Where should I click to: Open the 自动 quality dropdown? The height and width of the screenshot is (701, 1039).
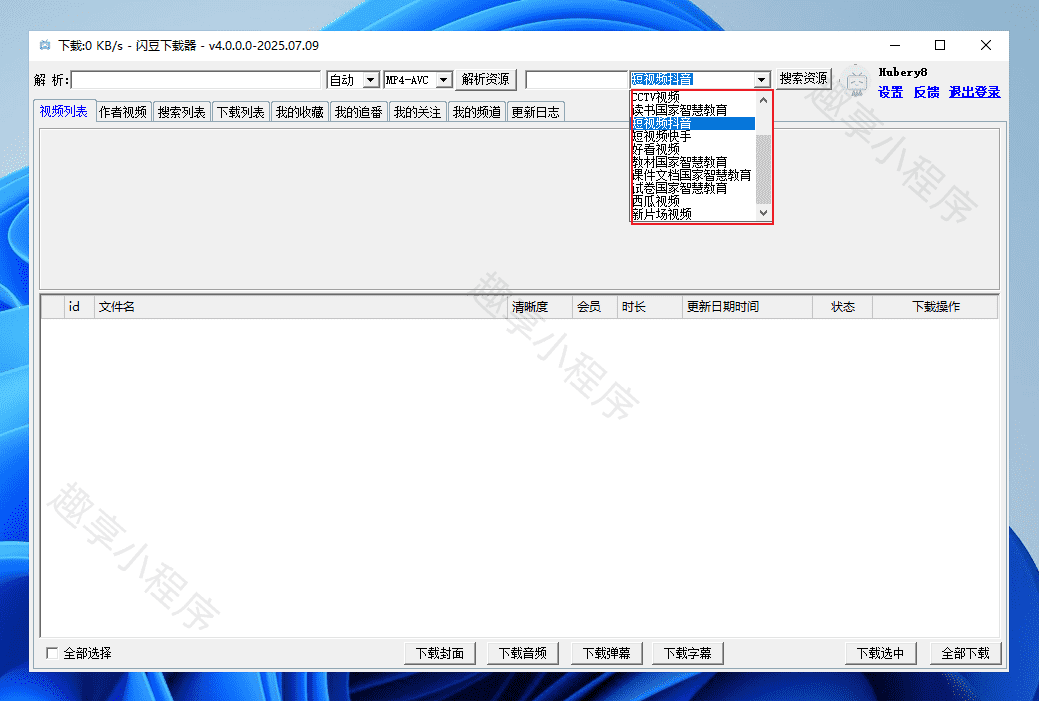point(370,80)
